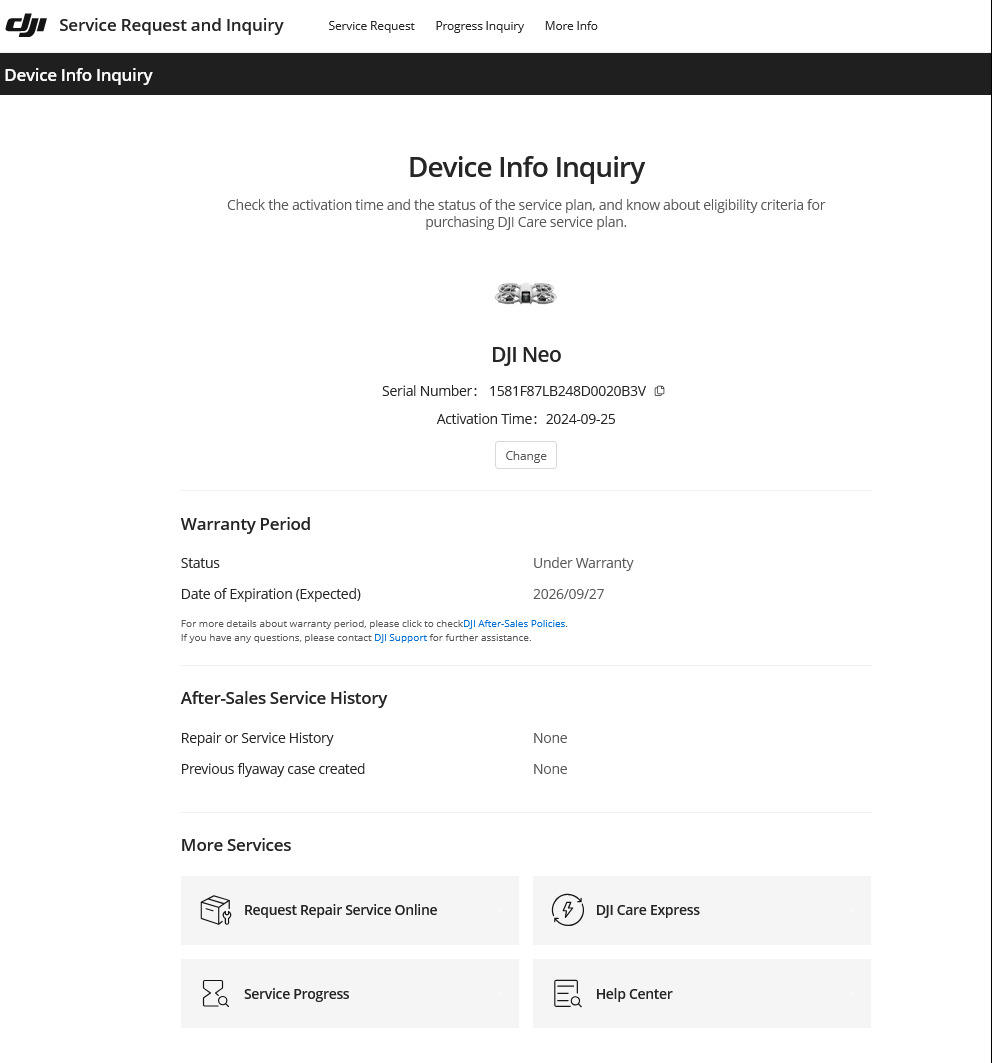Open the DJI After-Sales Policies link
The height and width of the screenshot is (1063, 992).
tap(514, 624)
